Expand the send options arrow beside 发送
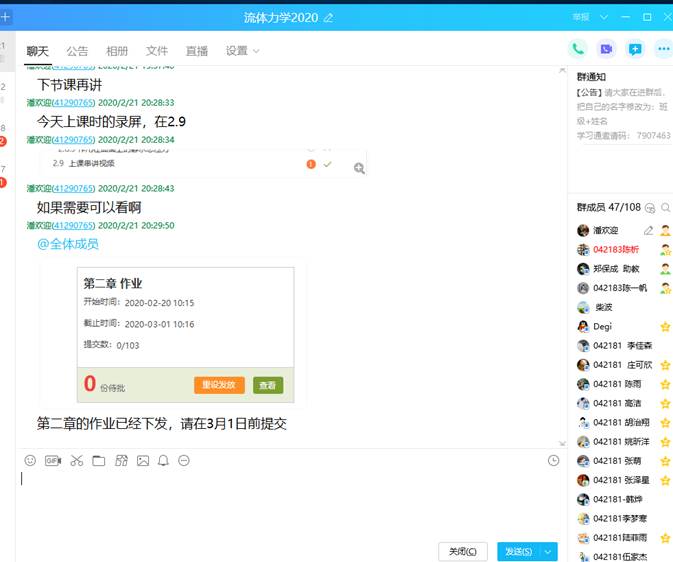Image resolution: width=673 pixels, height=562 pixels. click(x=549, y=551)
